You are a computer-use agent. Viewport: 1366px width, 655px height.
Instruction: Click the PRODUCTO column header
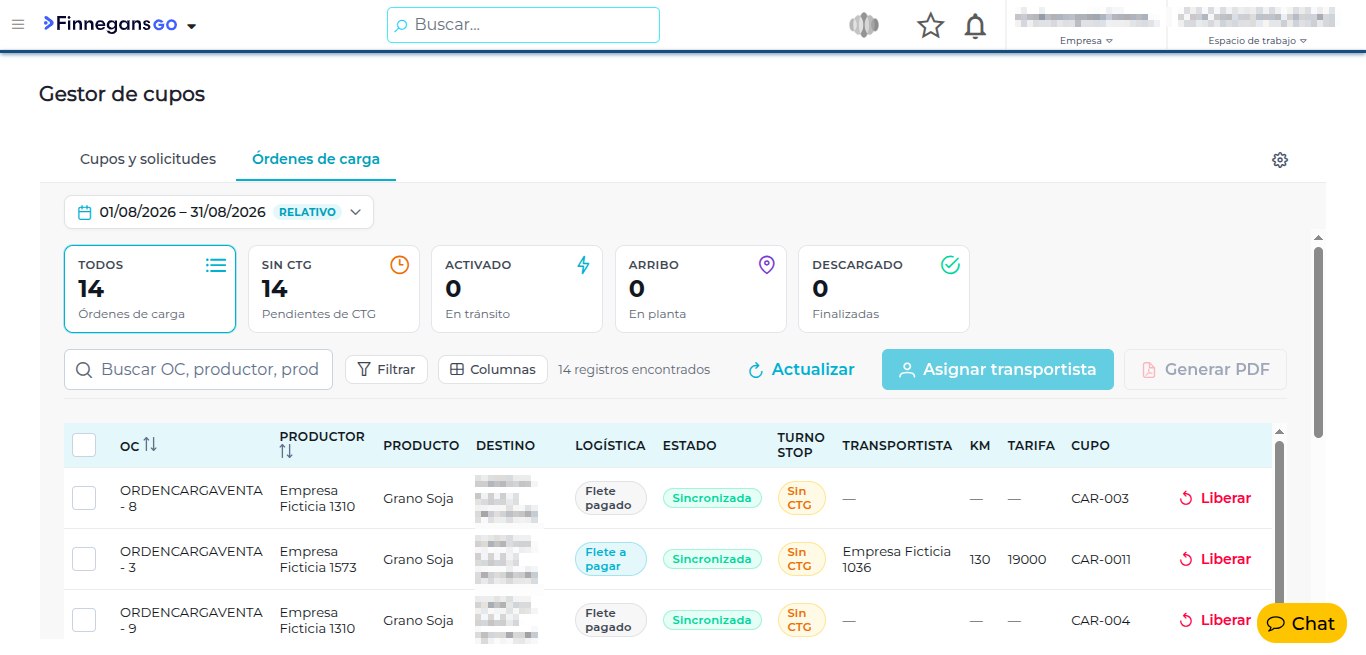pyautogui.click(x=421, y=445)
